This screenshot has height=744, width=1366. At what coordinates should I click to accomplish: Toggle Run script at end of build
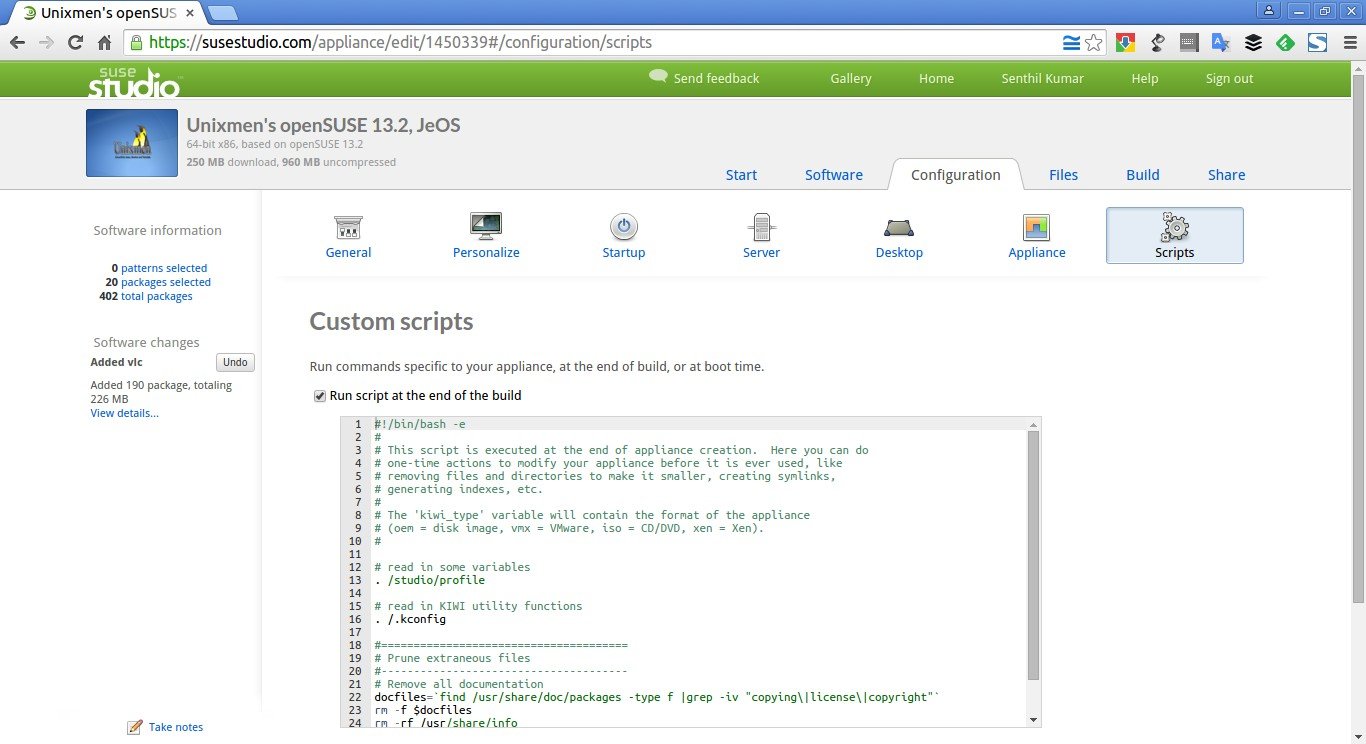pos(320,396)
